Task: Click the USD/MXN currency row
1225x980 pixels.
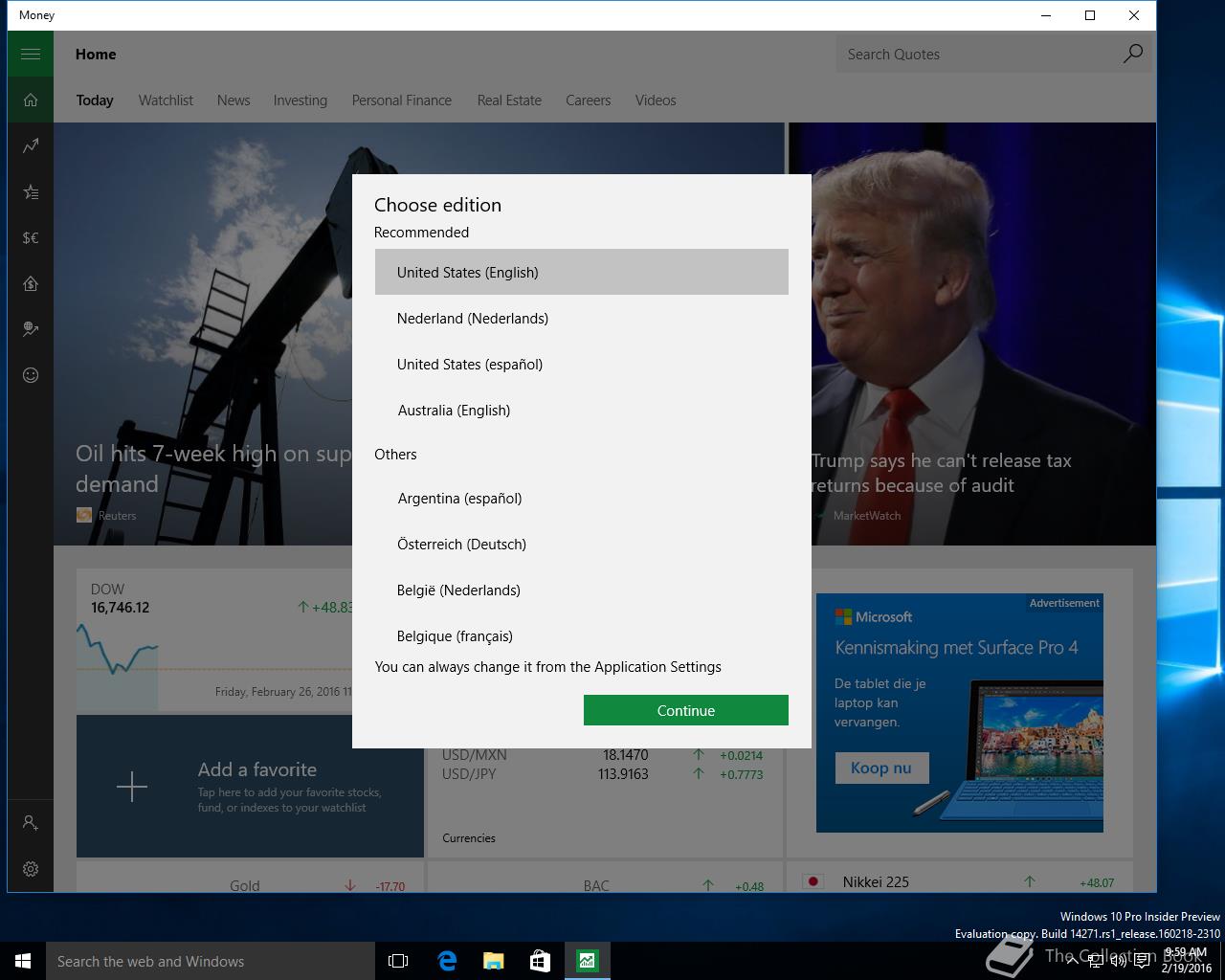Action: coord(603,755)
